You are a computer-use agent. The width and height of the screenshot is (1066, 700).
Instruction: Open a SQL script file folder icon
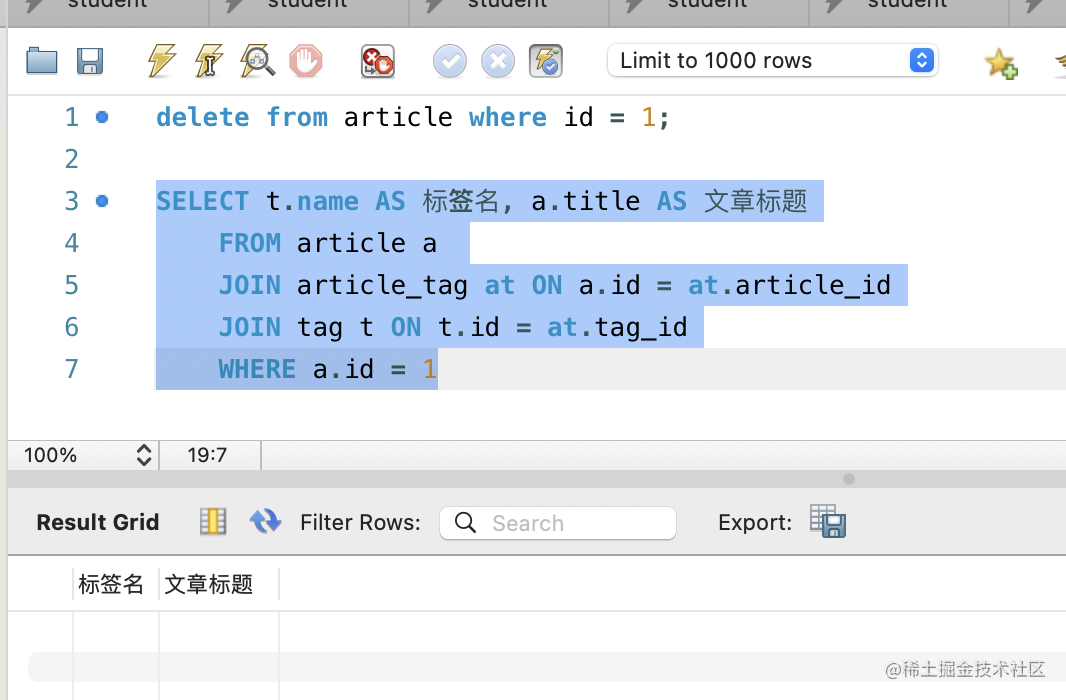click(41, 61)
